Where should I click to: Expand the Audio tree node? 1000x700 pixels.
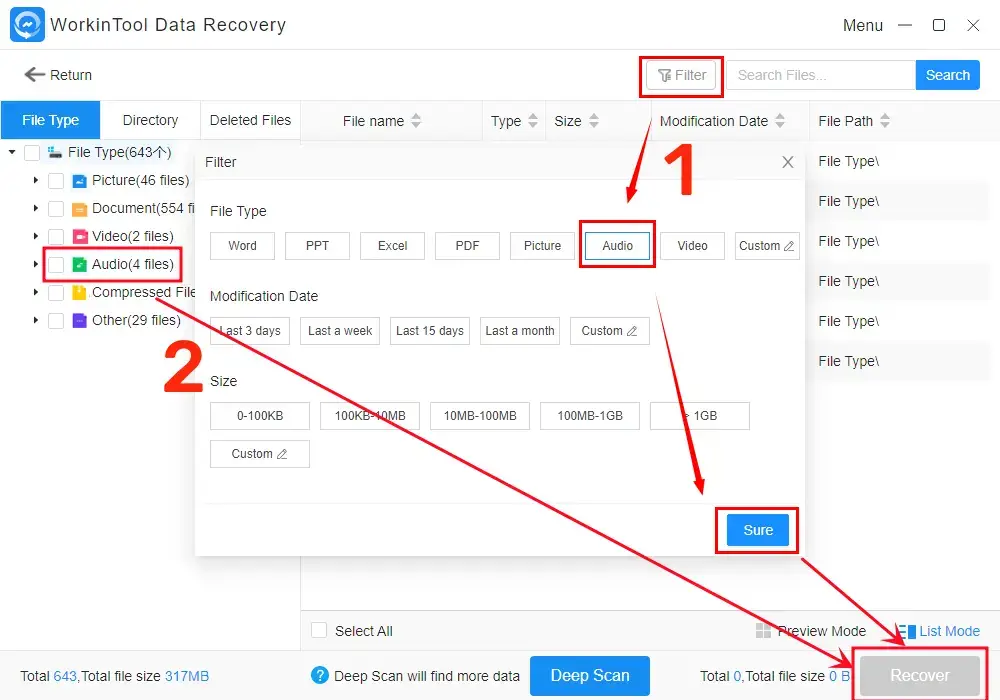pyautogui.click(x=36, y=264)
